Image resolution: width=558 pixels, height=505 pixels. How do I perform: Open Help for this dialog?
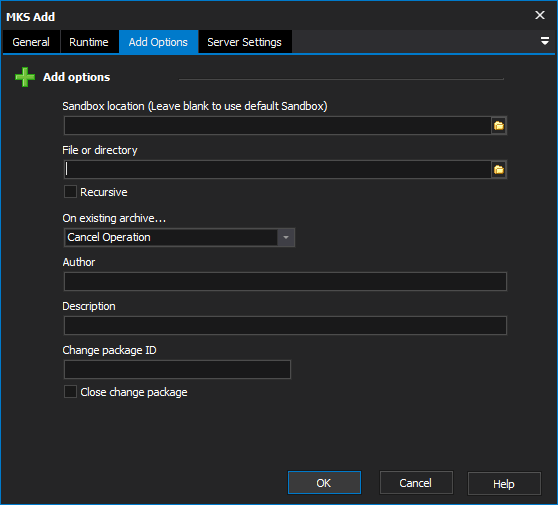(504, 483)
